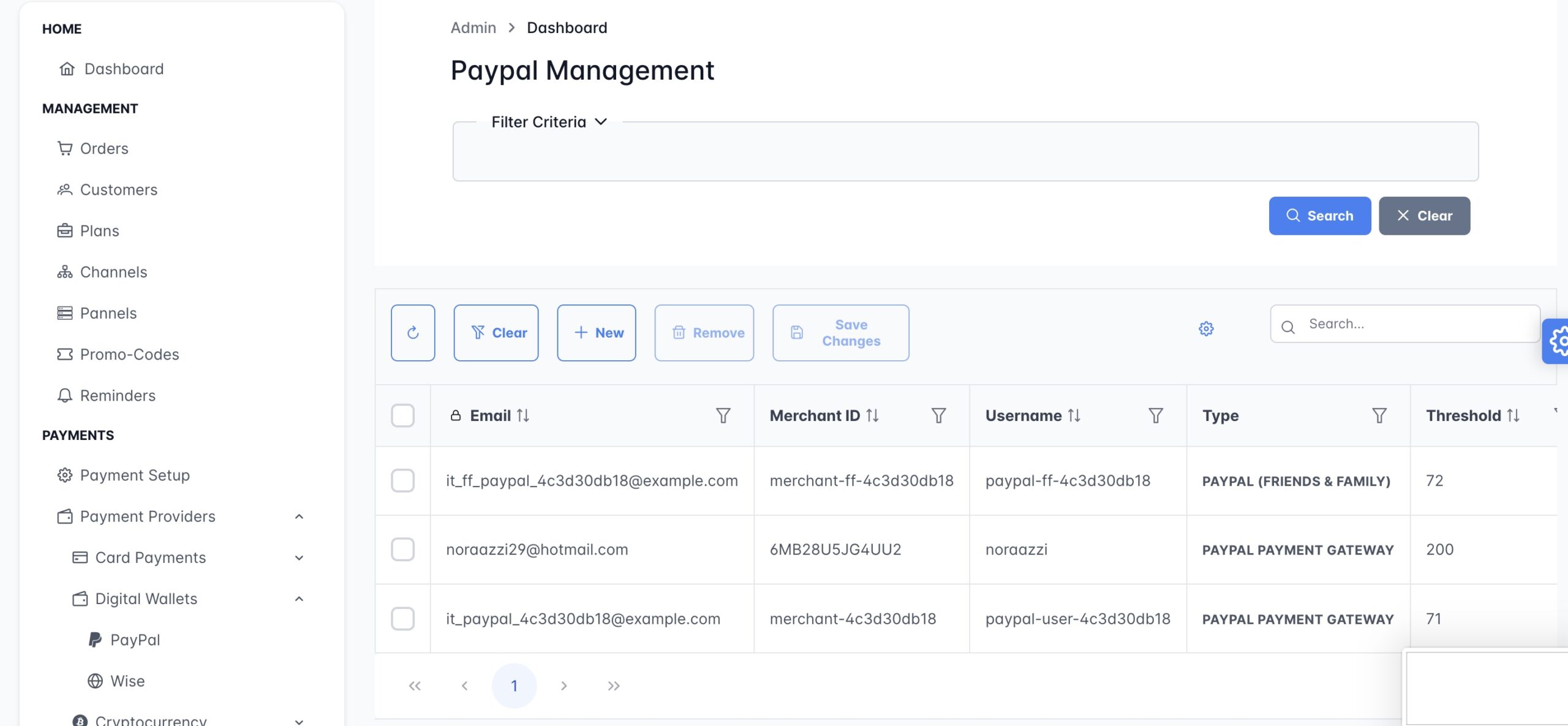Go to previous page arrow

pos(465,686)
